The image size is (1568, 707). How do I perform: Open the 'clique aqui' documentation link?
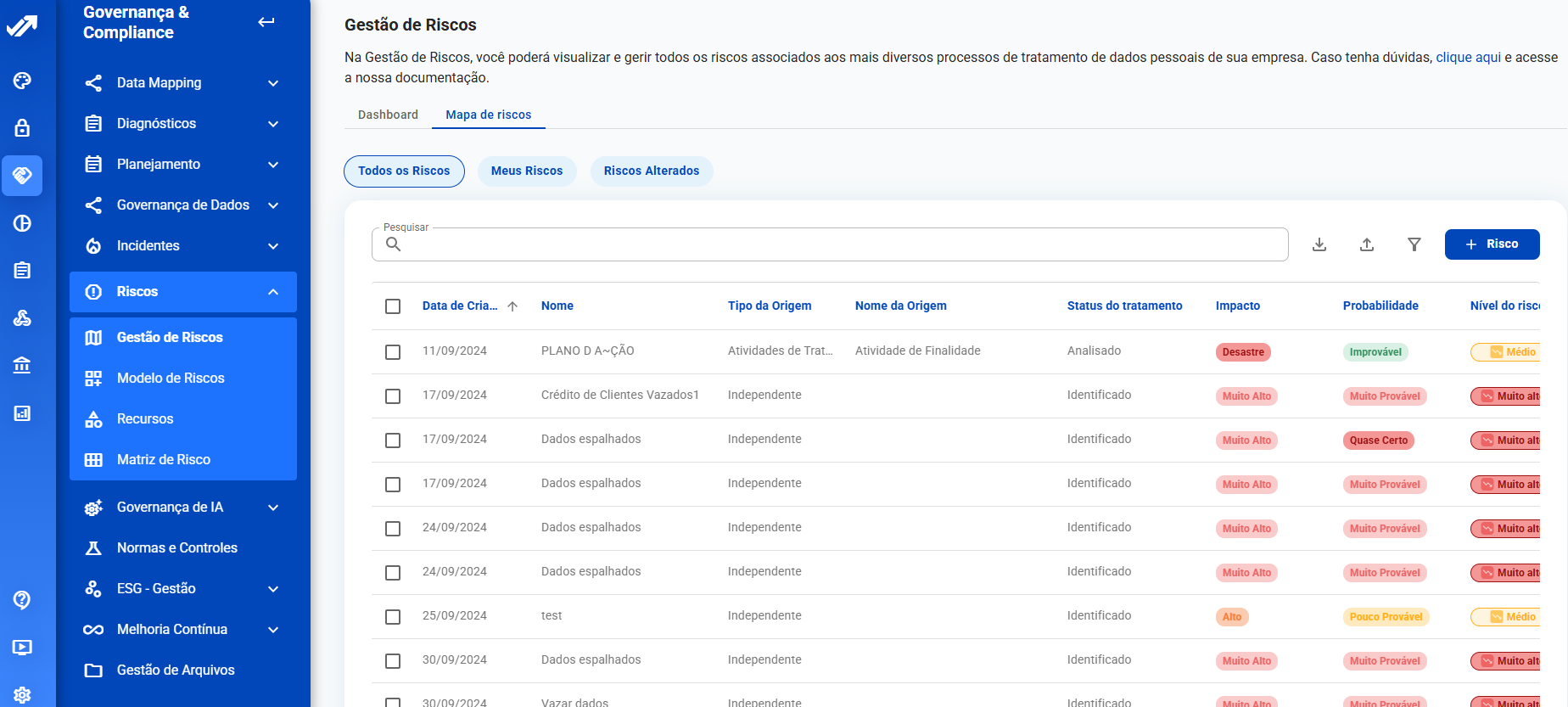pyautogui.click(x=1468, y=58)
